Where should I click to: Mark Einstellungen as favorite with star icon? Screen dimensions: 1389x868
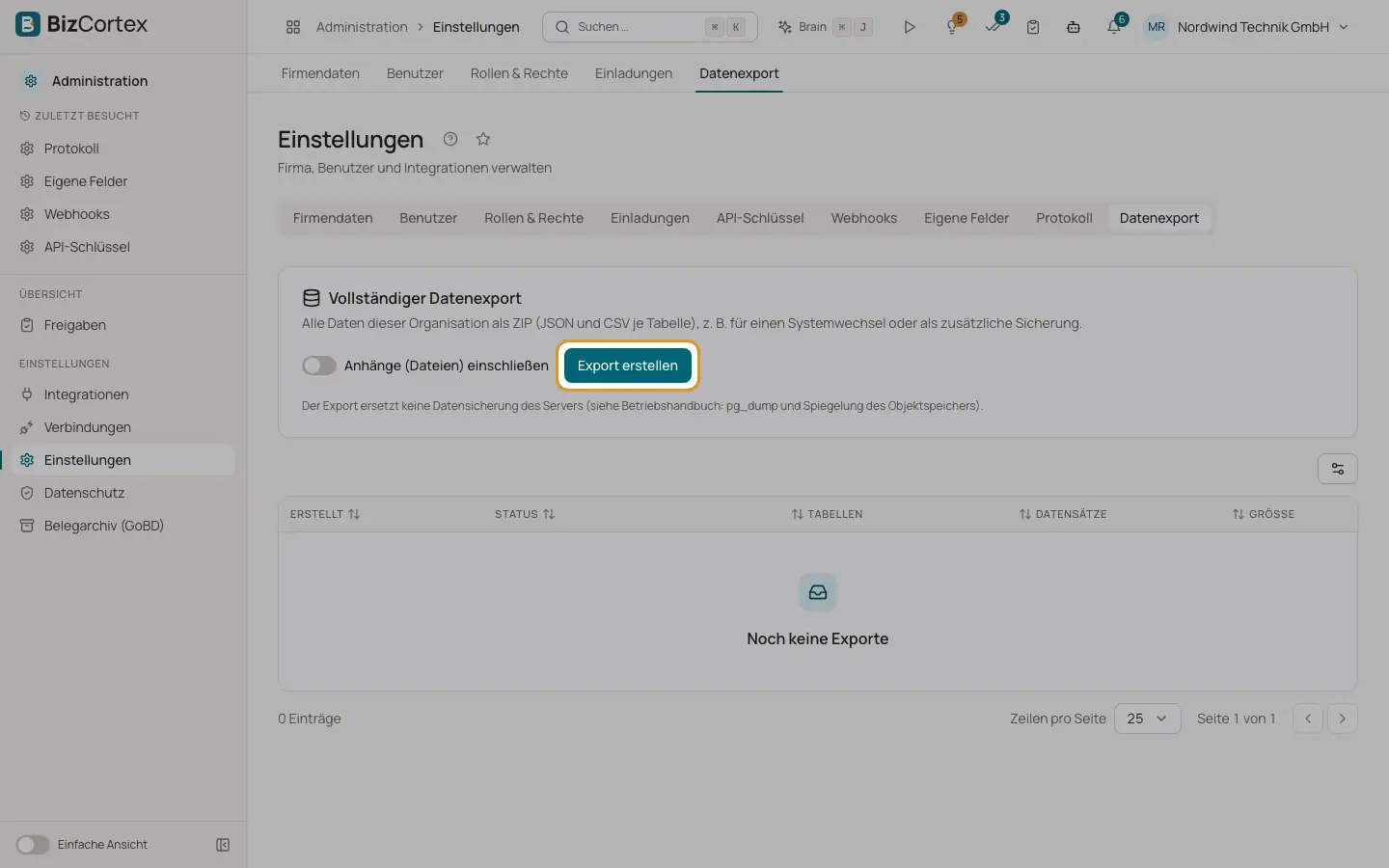coord(483,139)
